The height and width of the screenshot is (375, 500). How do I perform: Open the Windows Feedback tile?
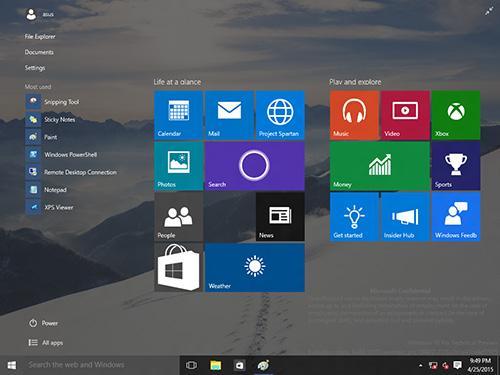[456, 217]
